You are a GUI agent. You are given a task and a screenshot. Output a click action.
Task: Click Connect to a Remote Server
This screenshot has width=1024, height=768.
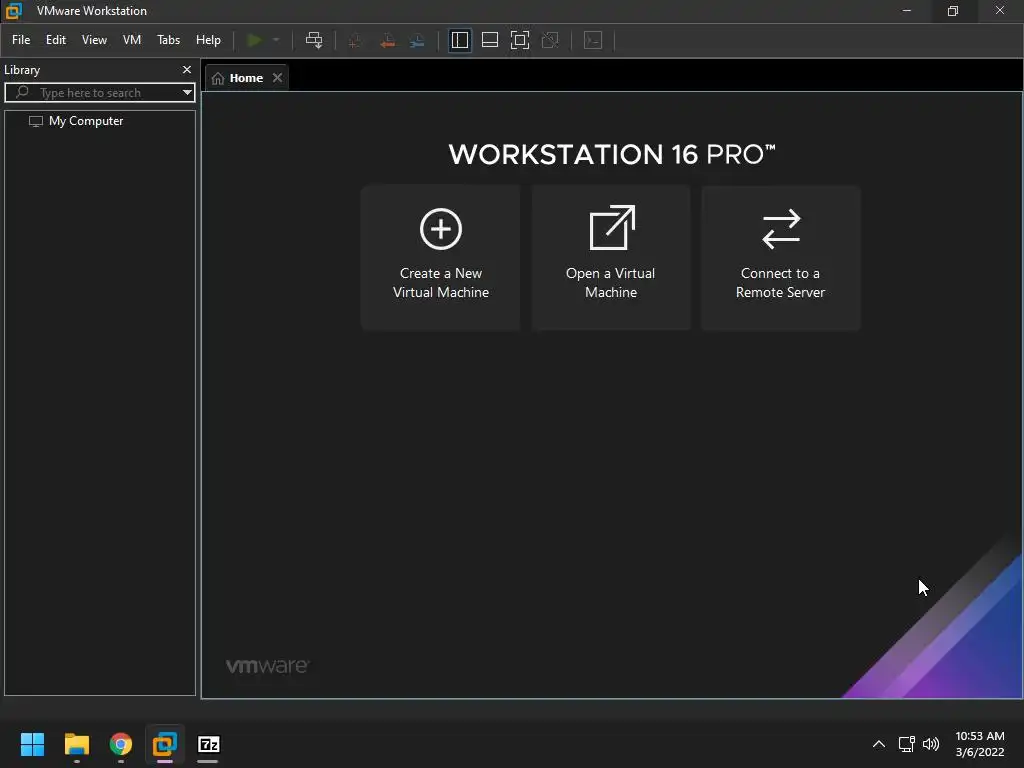[x=780, y=257]
